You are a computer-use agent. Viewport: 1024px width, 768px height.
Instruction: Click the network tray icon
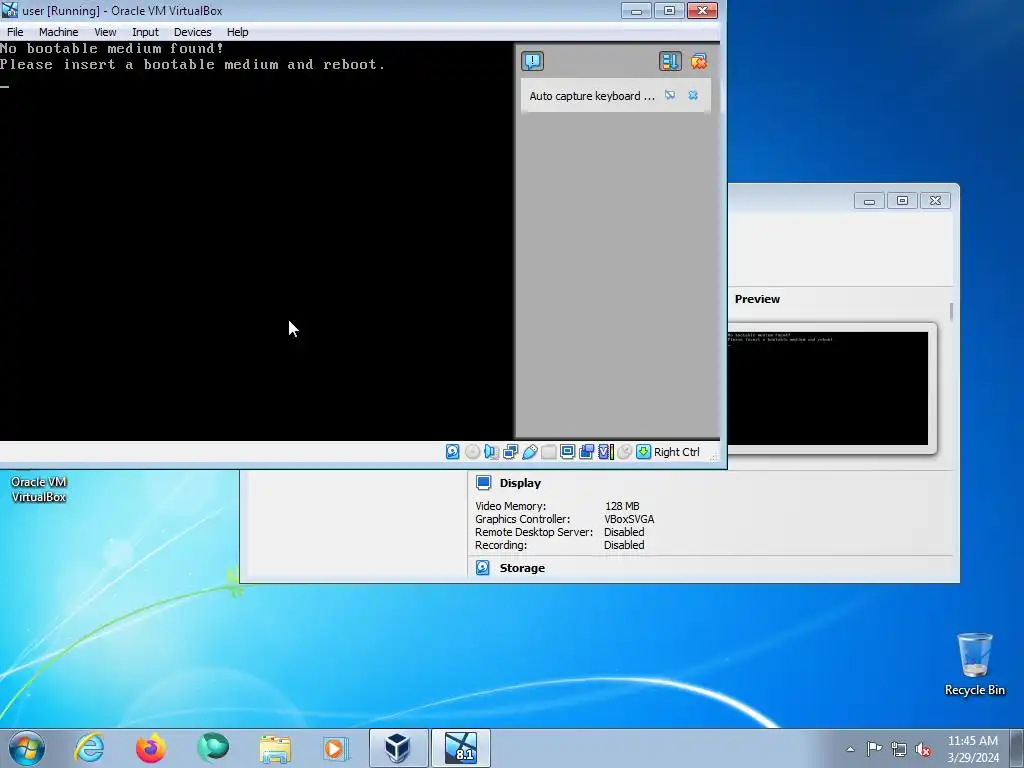(x=899, y=749)
